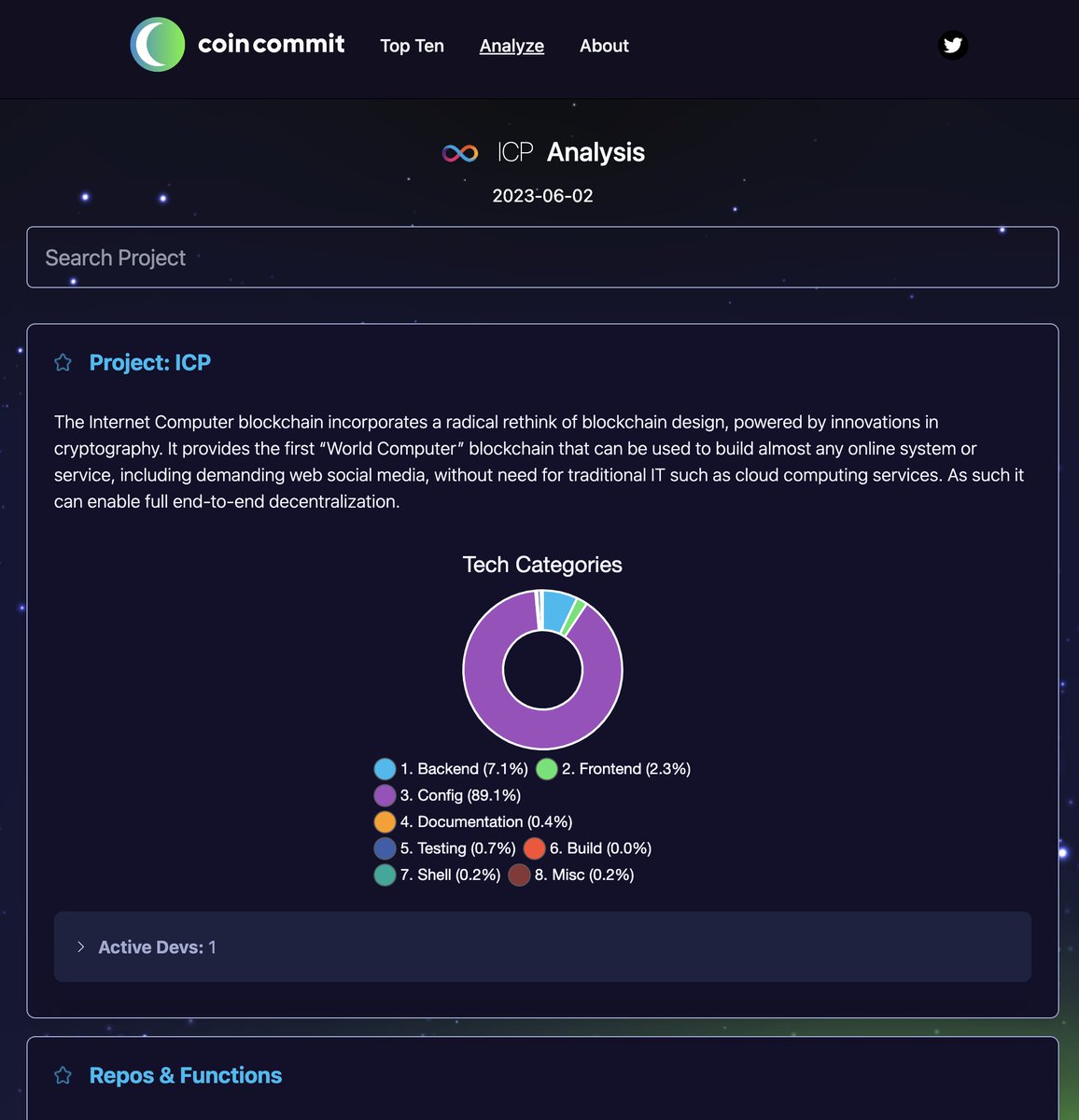Click the star icon beside Project: ICP
Image resolution: width=1079 pixels, height=1120 pixels.
coord(63,362)
